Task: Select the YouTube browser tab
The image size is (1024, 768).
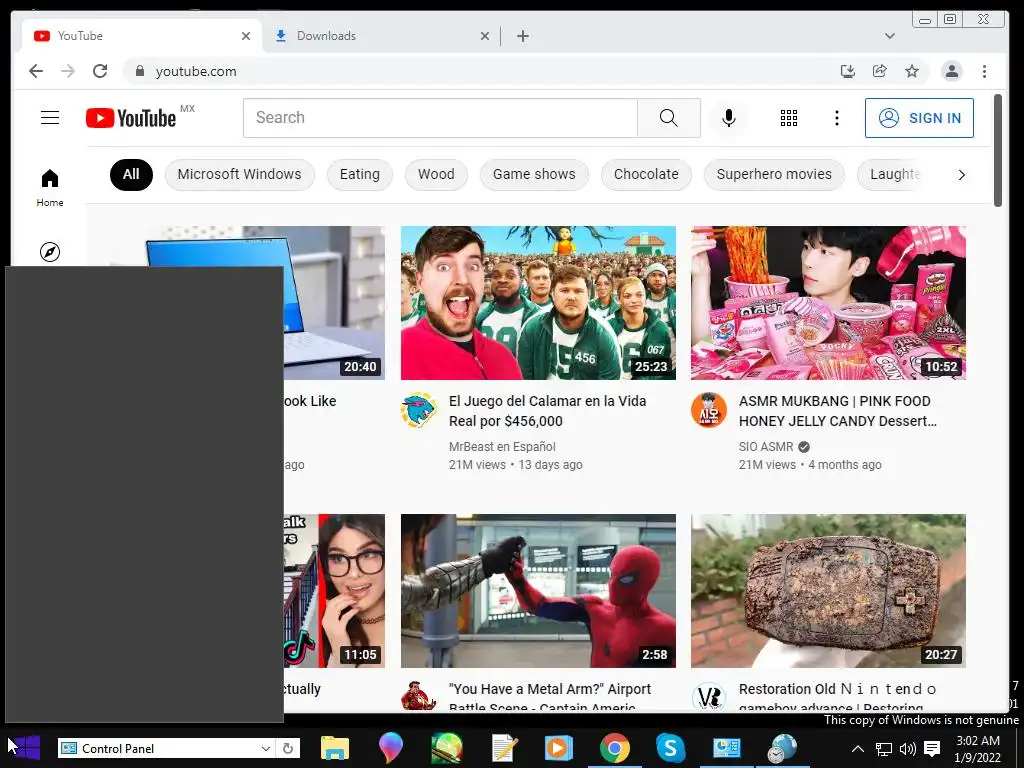Action: [x=142, y=36]
